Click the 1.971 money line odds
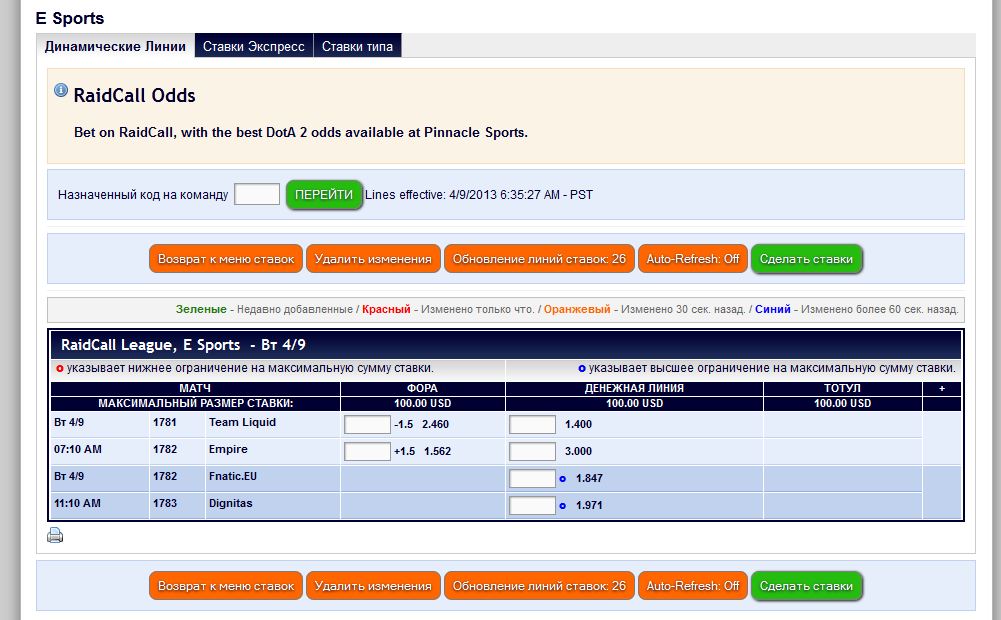The height and width of the screenshot is (620, 1001). (589, 505)
